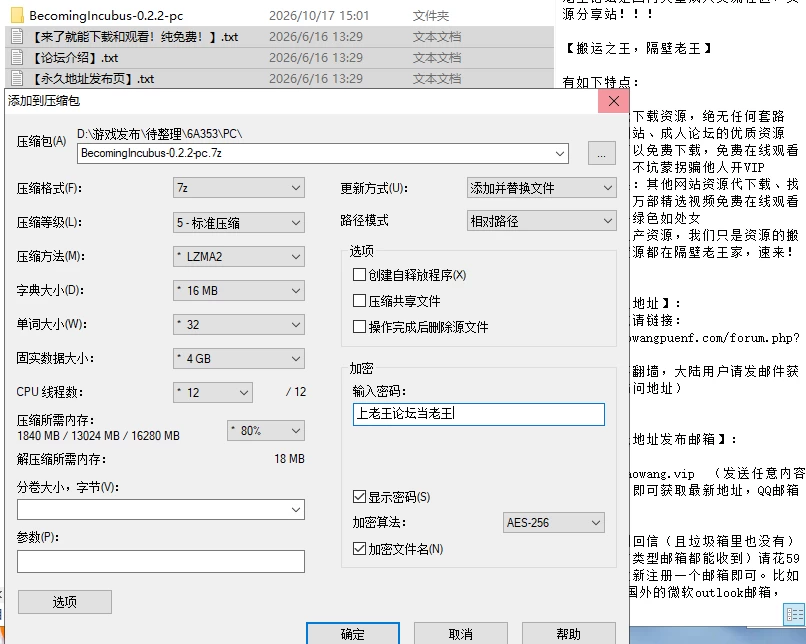Select 【来了就能下载和观看！纯免费！】.txt file name
Screen dimensions: 806x644
135,37
